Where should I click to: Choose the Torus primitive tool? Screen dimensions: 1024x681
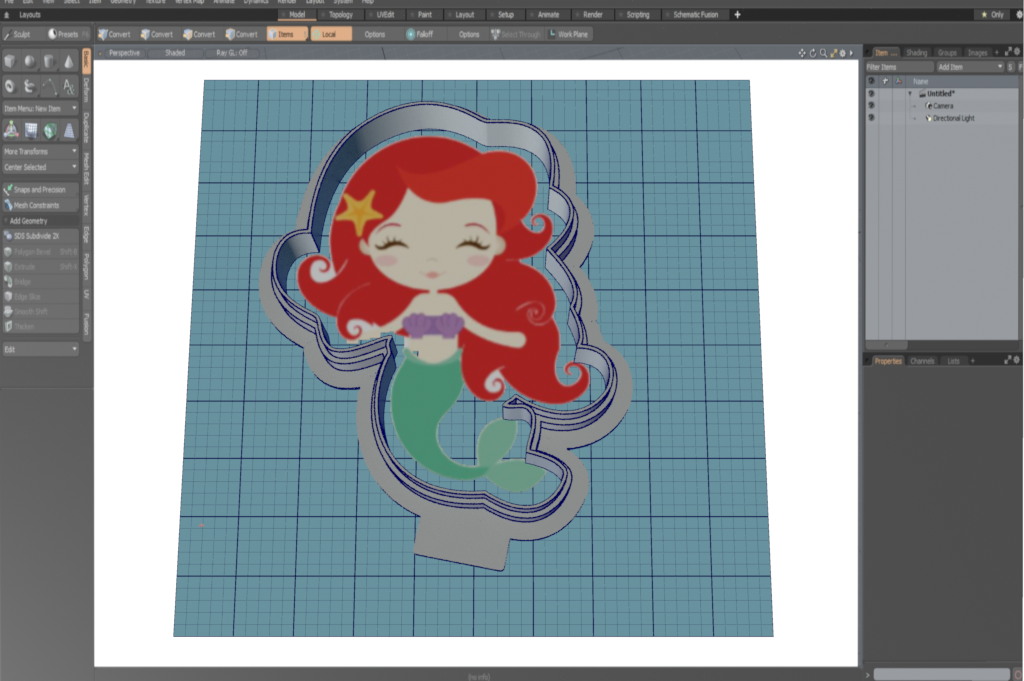click(x=11, y=86)
